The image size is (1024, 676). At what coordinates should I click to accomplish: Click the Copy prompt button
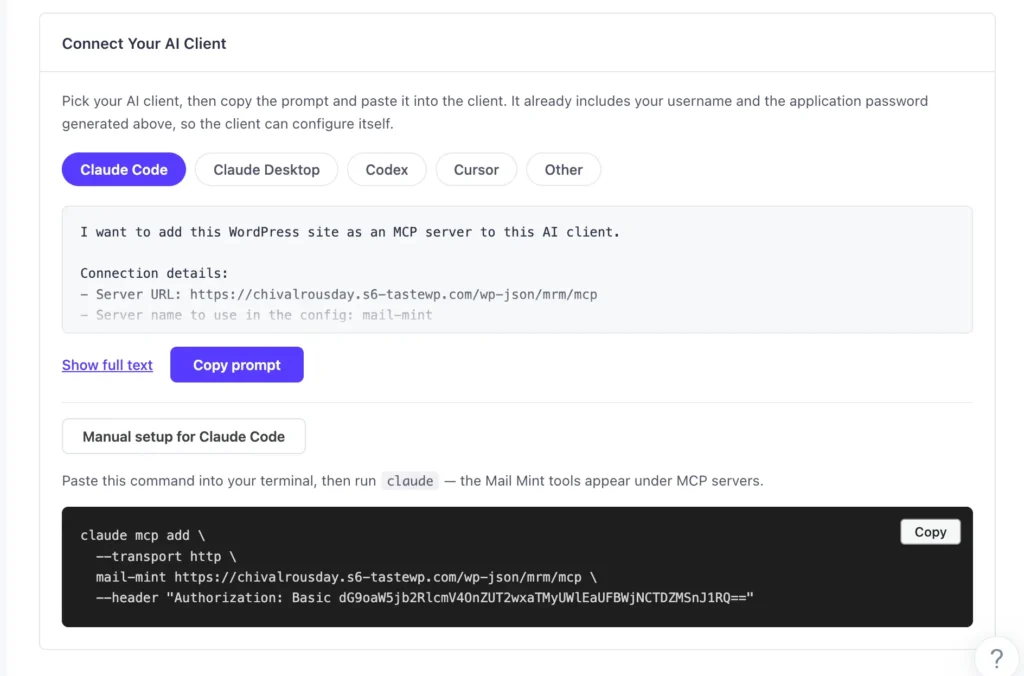pos(236,364)
